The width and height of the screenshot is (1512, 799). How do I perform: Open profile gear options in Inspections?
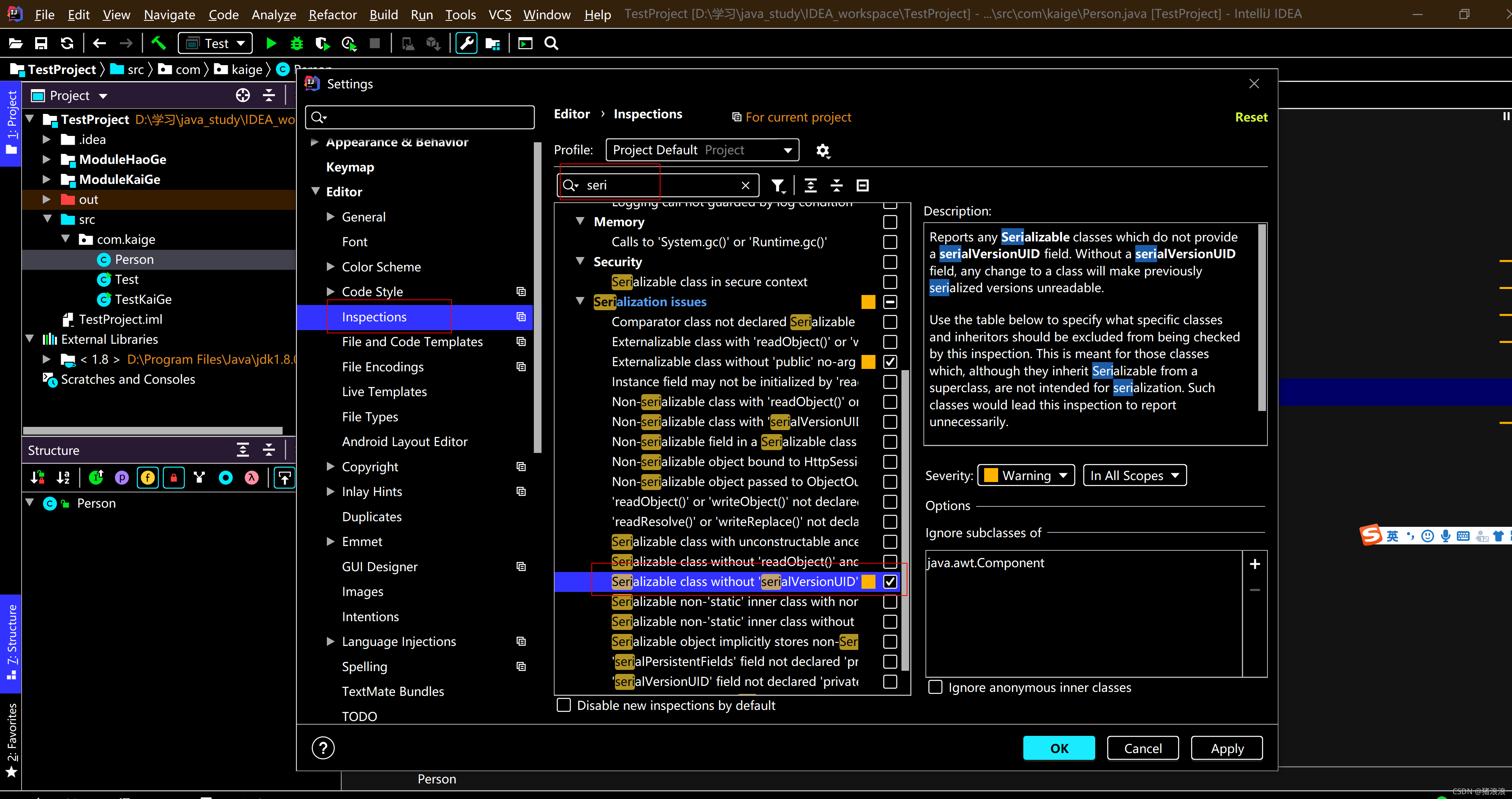point(823,150)
